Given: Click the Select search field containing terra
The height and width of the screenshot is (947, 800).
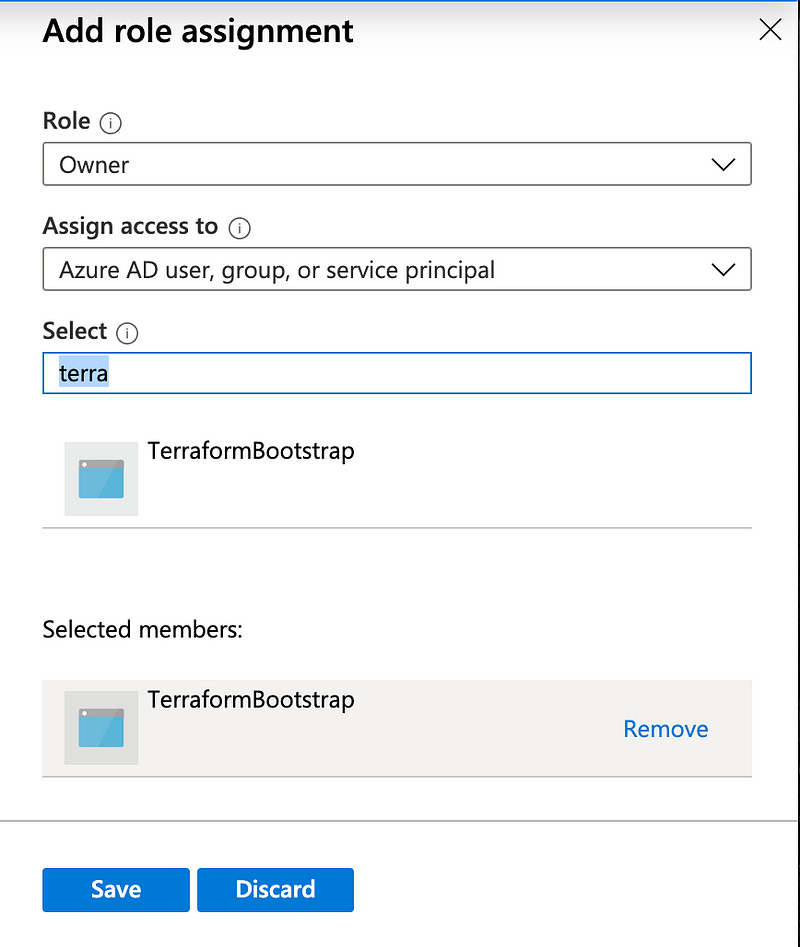Looking at the screenshot, I should [397, 373].
